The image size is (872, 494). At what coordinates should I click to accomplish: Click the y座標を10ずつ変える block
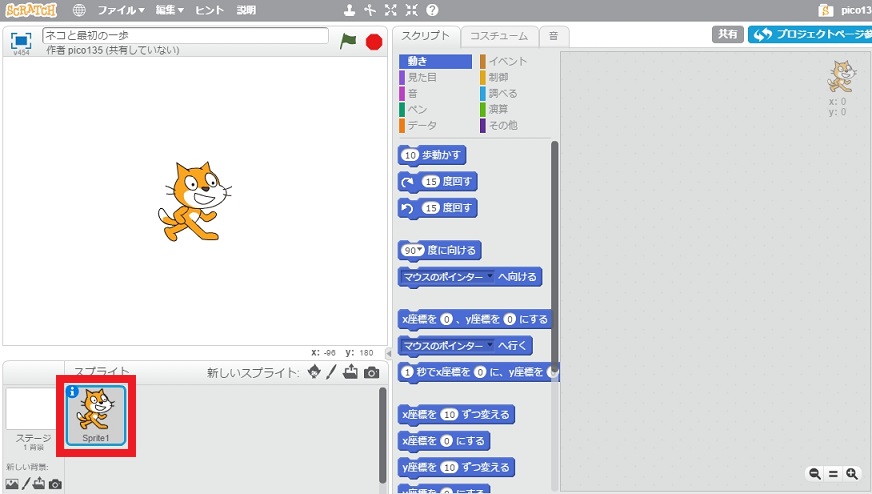[457, 467]
